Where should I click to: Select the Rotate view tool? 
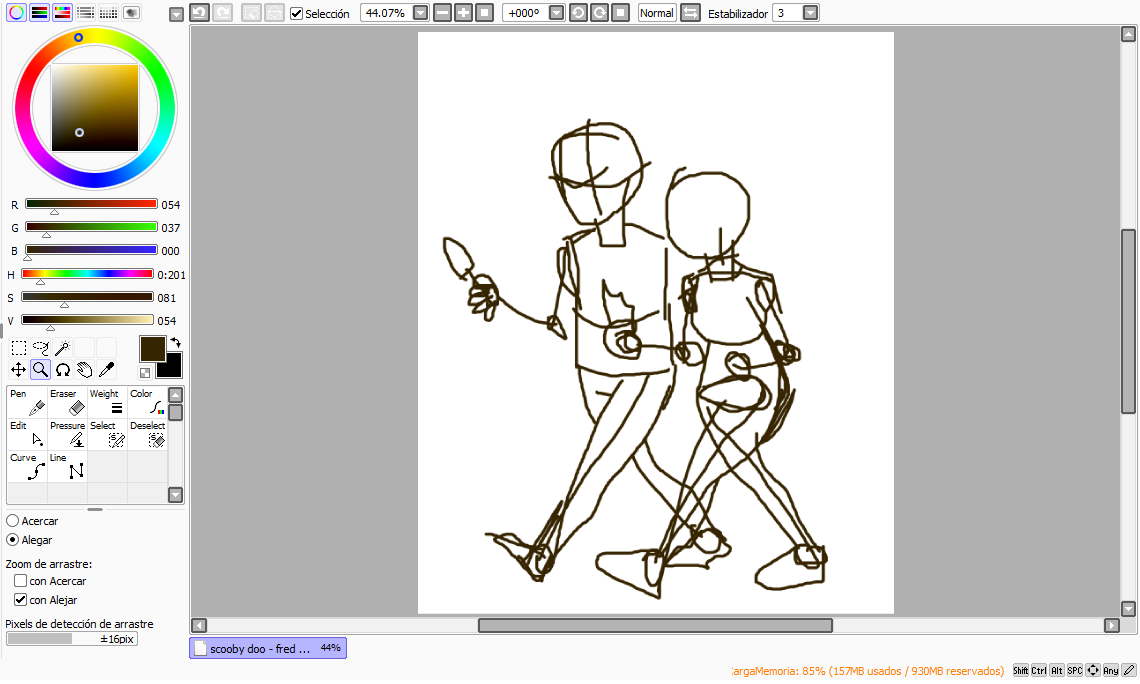point(63,369)
